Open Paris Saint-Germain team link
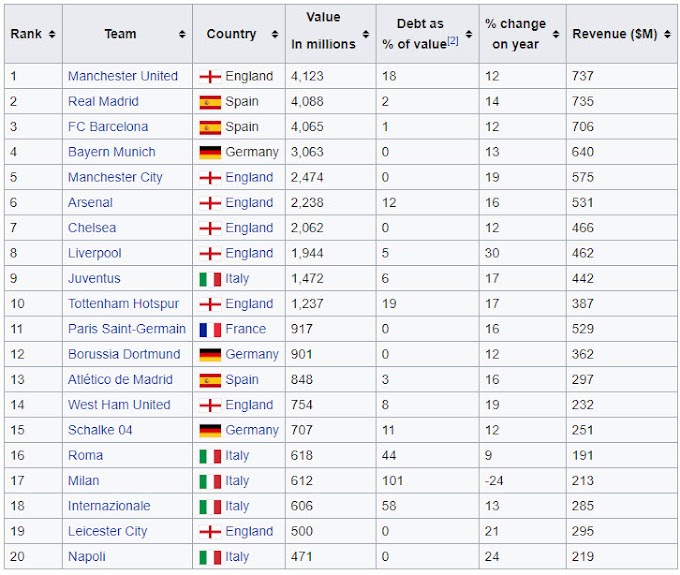The width and height of the screenshot is (680, 575). [x=127, y=329]
